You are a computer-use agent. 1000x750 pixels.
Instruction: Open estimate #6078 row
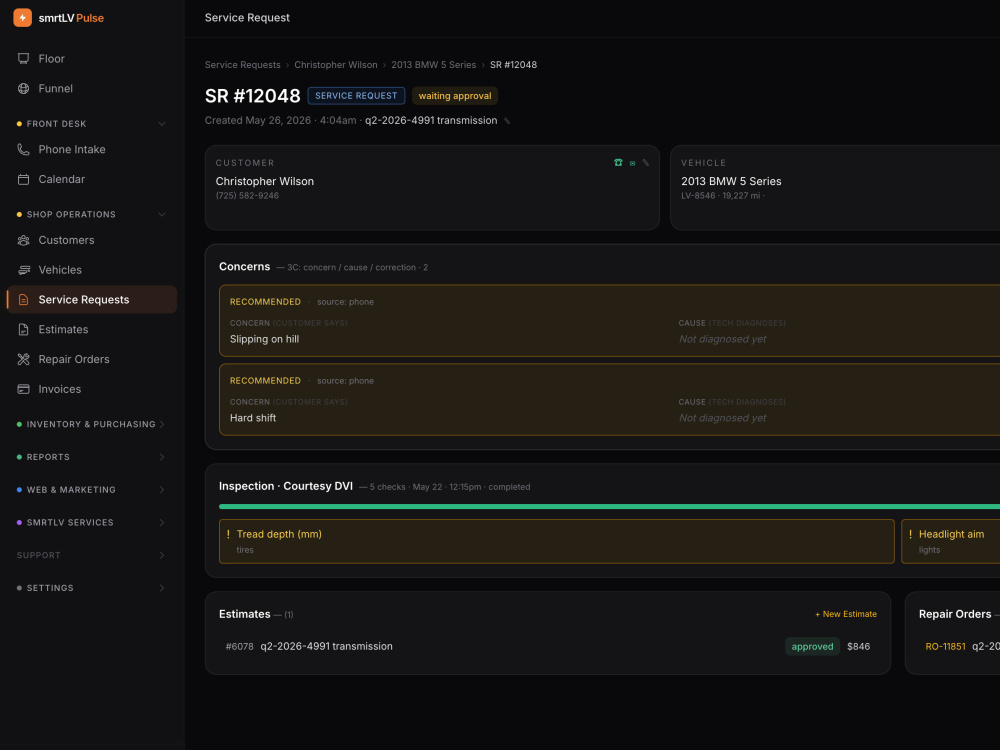(x=548, y=647)
